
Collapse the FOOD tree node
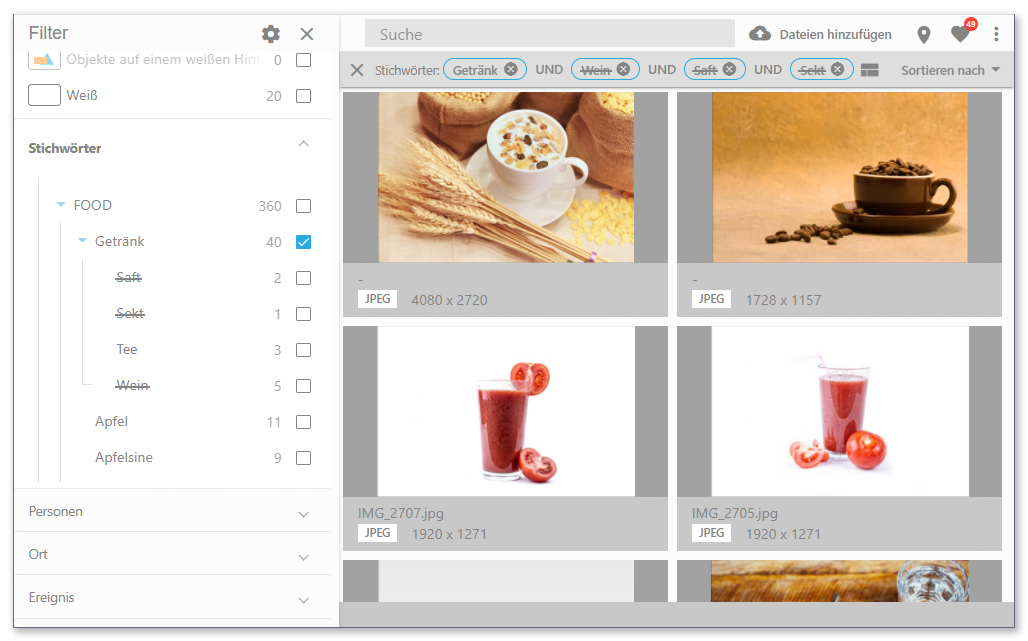[61, 206]
